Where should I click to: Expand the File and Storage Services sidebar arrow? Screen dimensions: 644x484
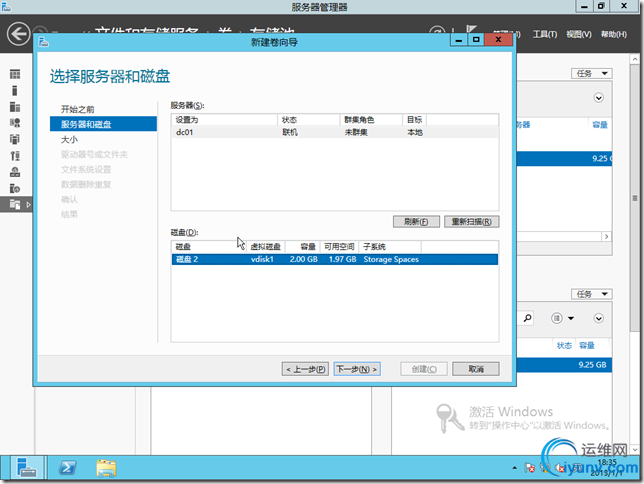[x=28, y=204]
